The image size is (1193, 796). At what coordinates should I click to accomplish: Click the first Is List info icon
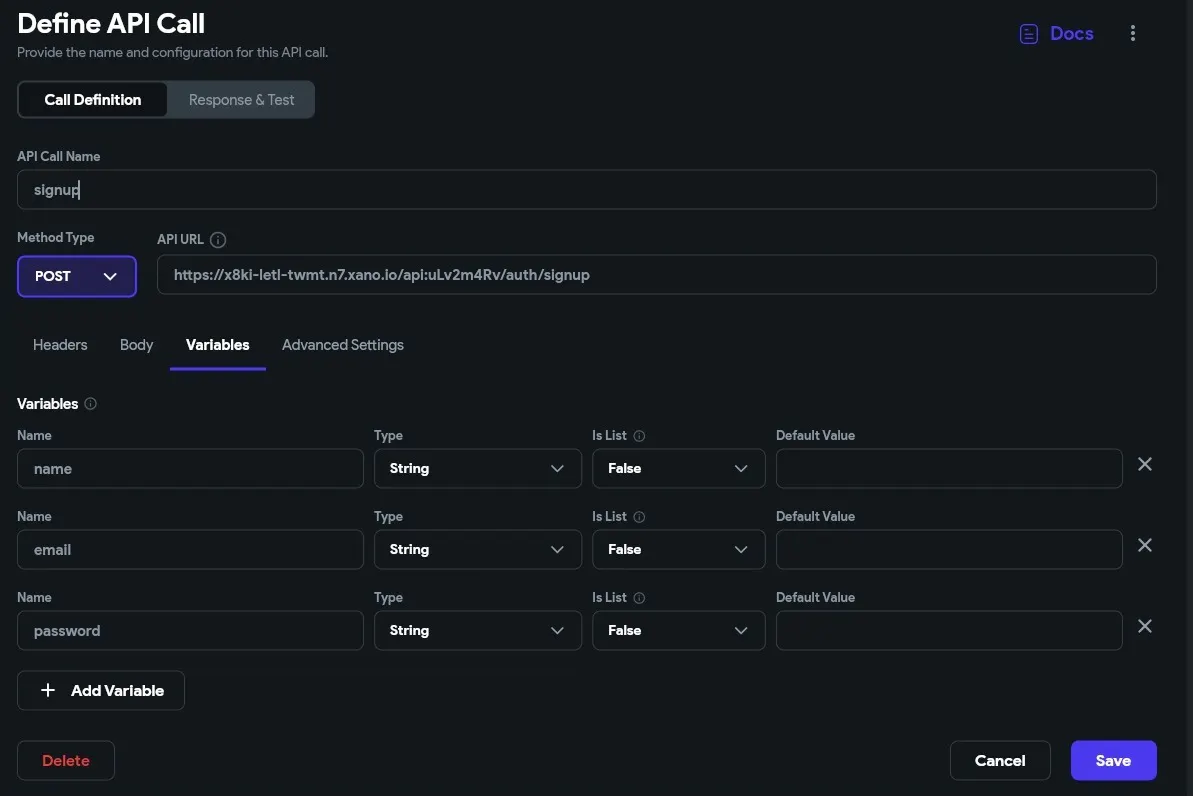point(640,436)
